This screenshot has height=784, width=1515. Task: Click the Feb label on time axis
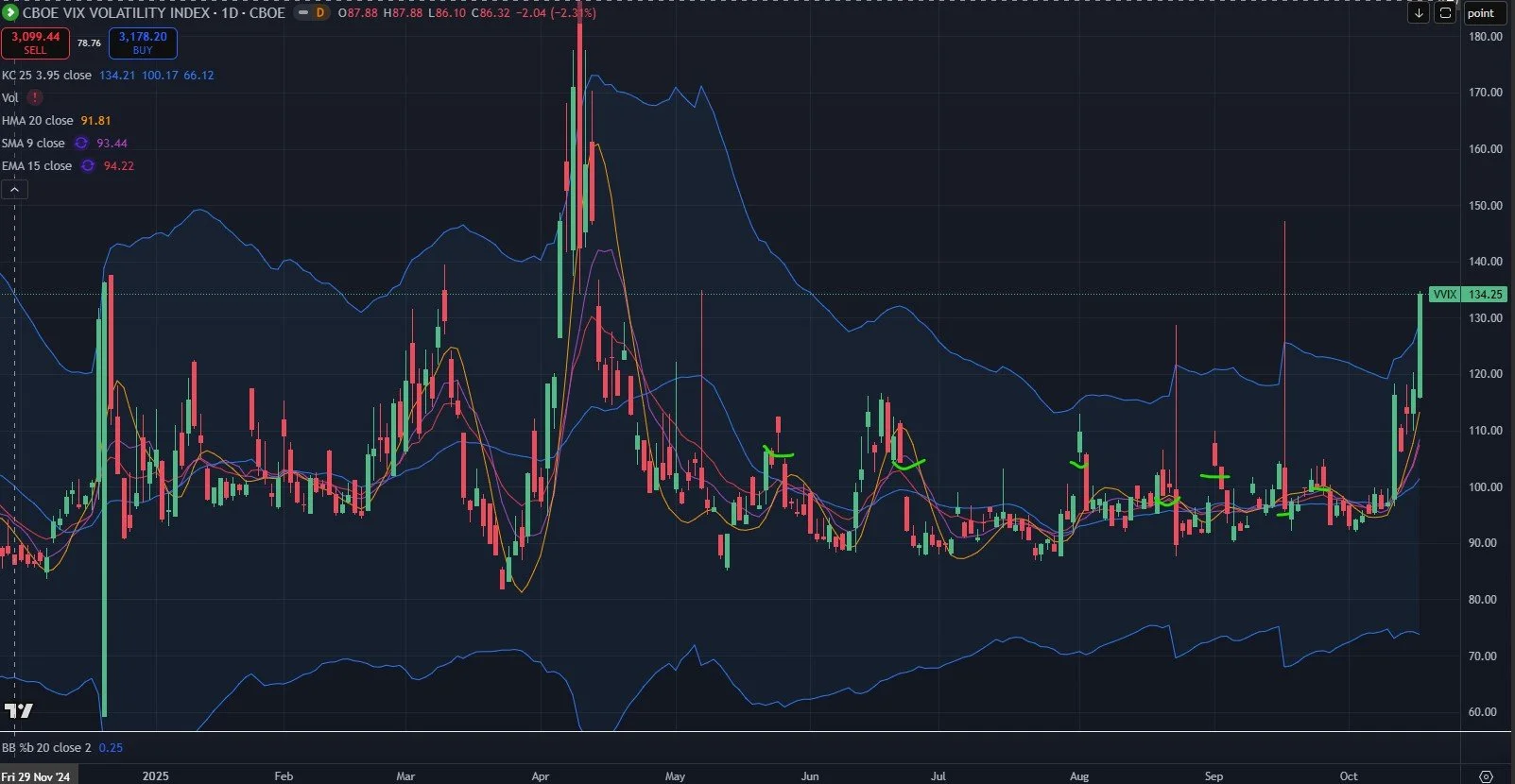284,776
